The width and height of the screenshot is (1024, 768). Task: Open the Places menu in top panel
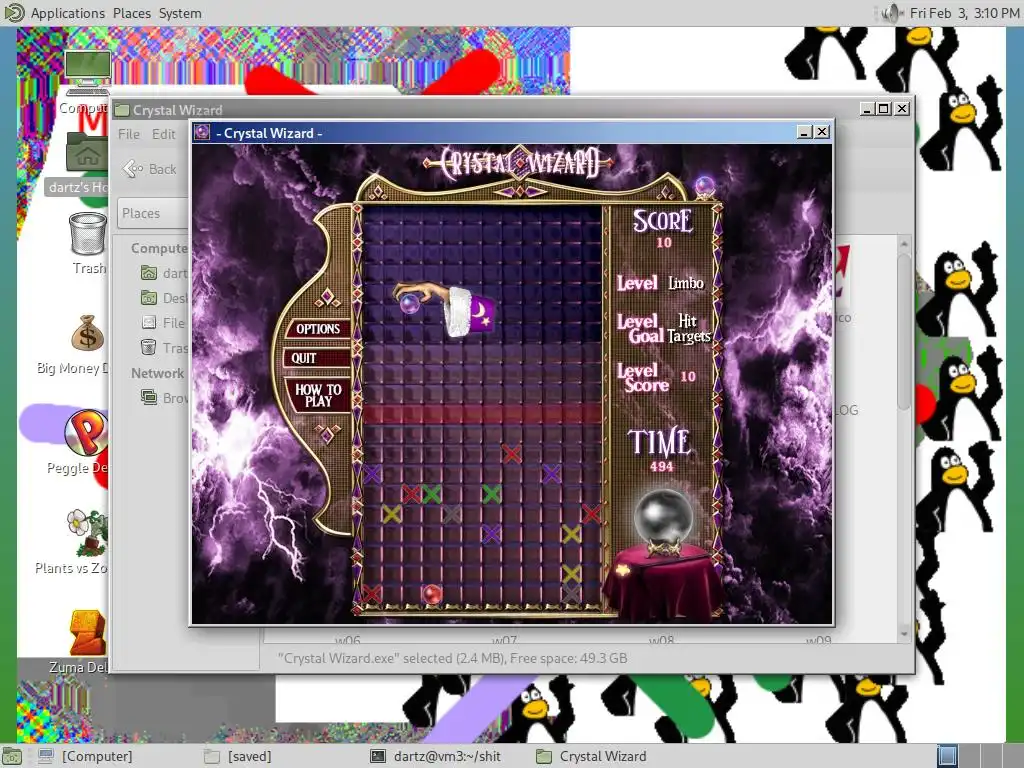pos(131,13)
